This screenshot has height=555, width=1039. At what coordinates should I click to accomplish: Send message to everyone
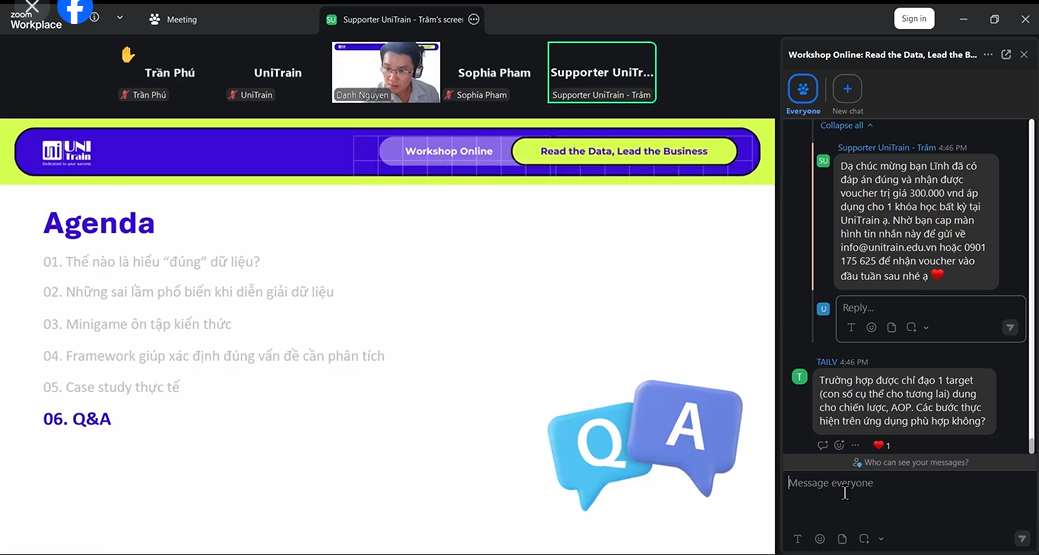click(1021, 538)
